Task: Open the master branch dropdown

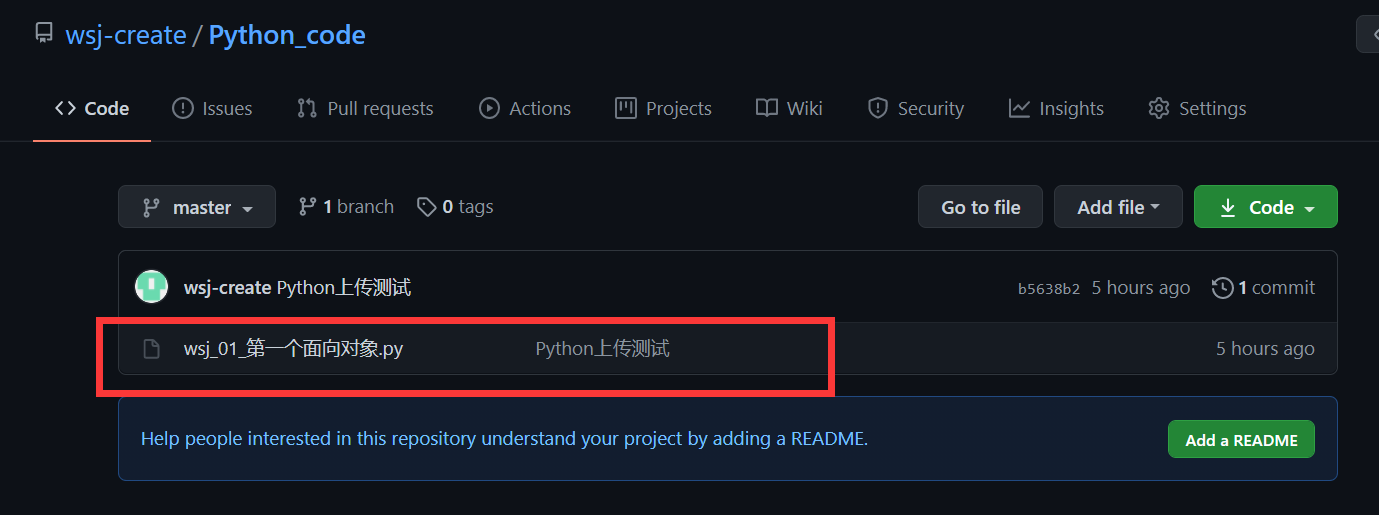Action: (x=197, y=207)
